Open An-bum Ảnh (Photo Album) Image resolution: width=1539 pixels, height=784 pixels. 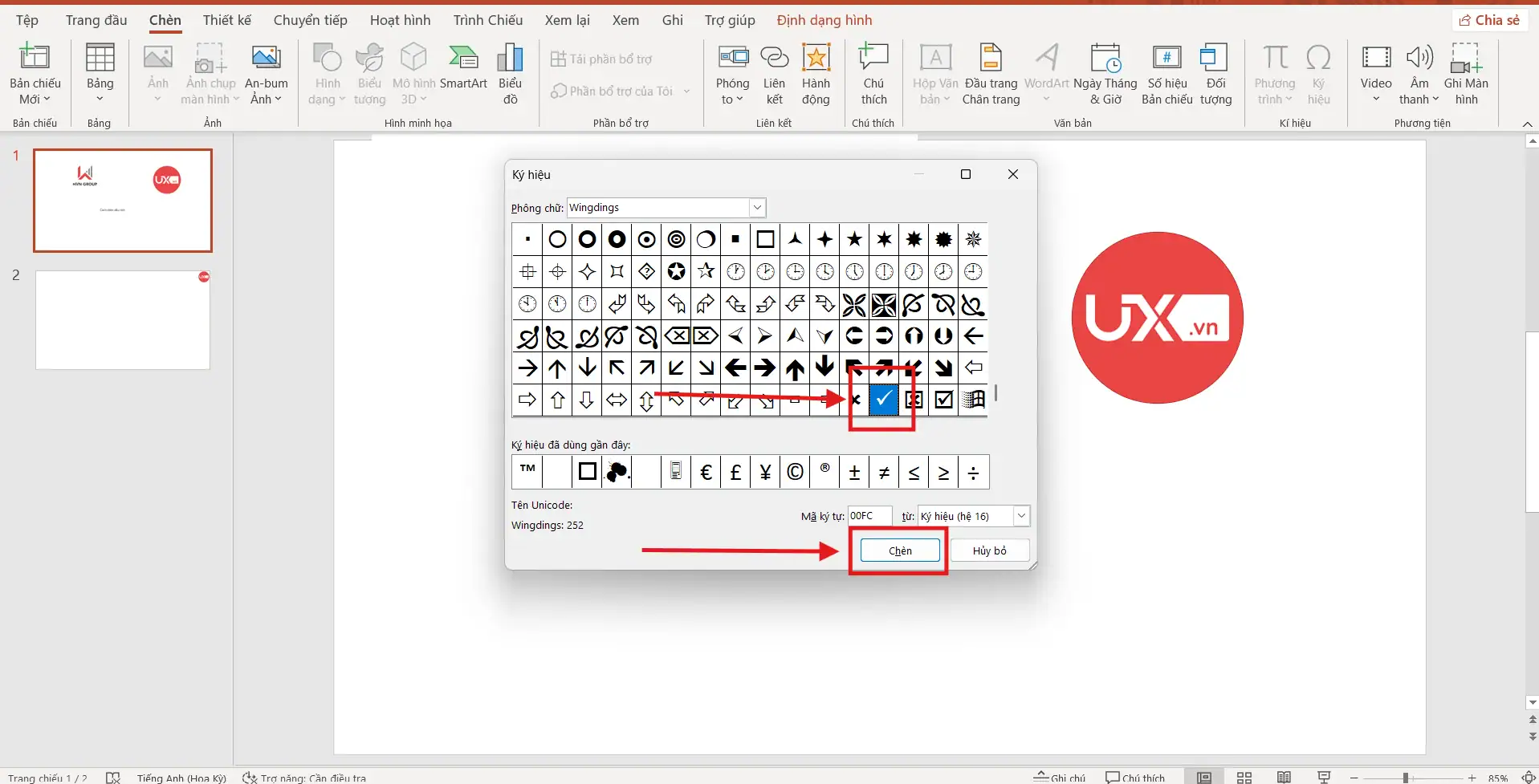point(266,73)
